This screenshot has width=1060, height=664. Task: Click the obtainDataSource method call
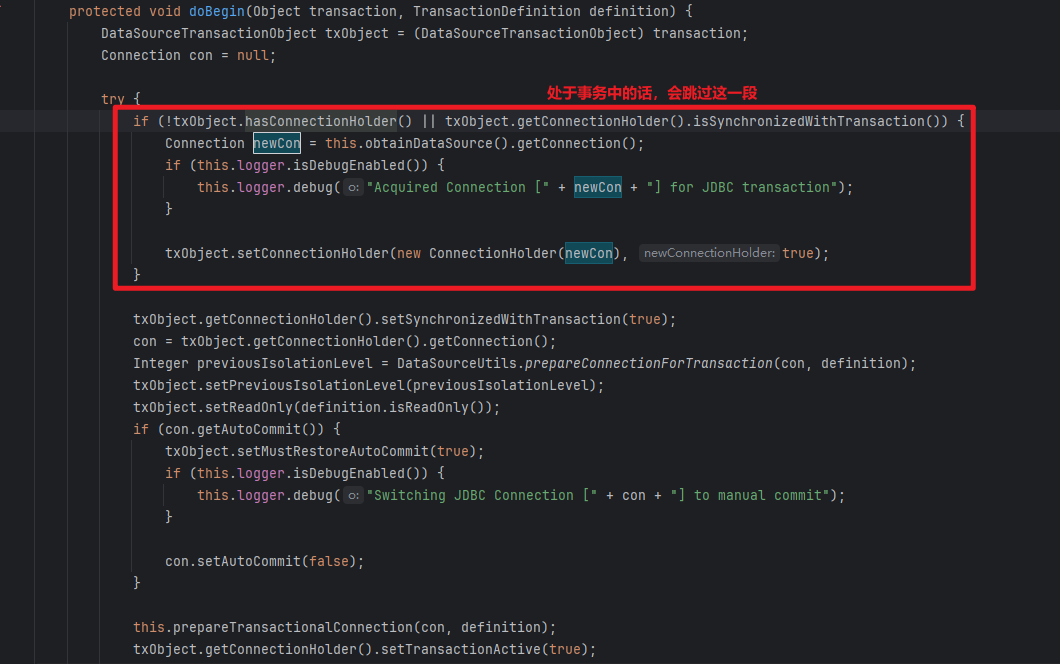[x=429, y=143]
